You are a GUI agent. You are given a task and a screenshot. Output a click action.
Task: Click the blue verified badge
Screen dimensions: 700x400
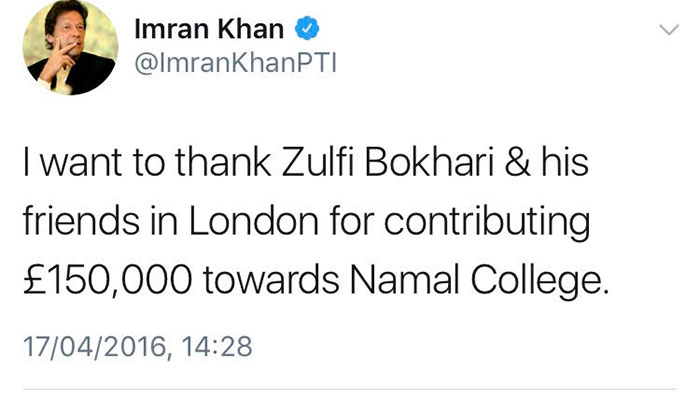(307, 28)
